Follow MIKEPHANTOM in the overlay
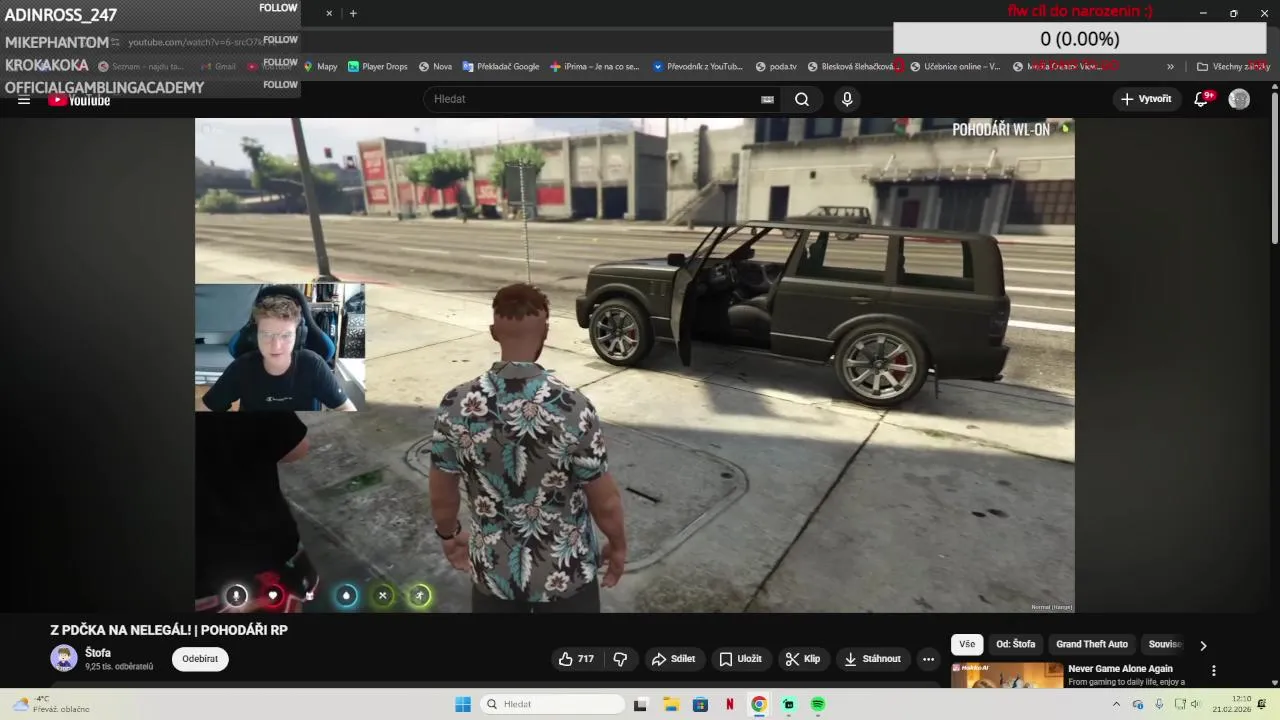This screenshot has height=720, width=1280. 281,40
